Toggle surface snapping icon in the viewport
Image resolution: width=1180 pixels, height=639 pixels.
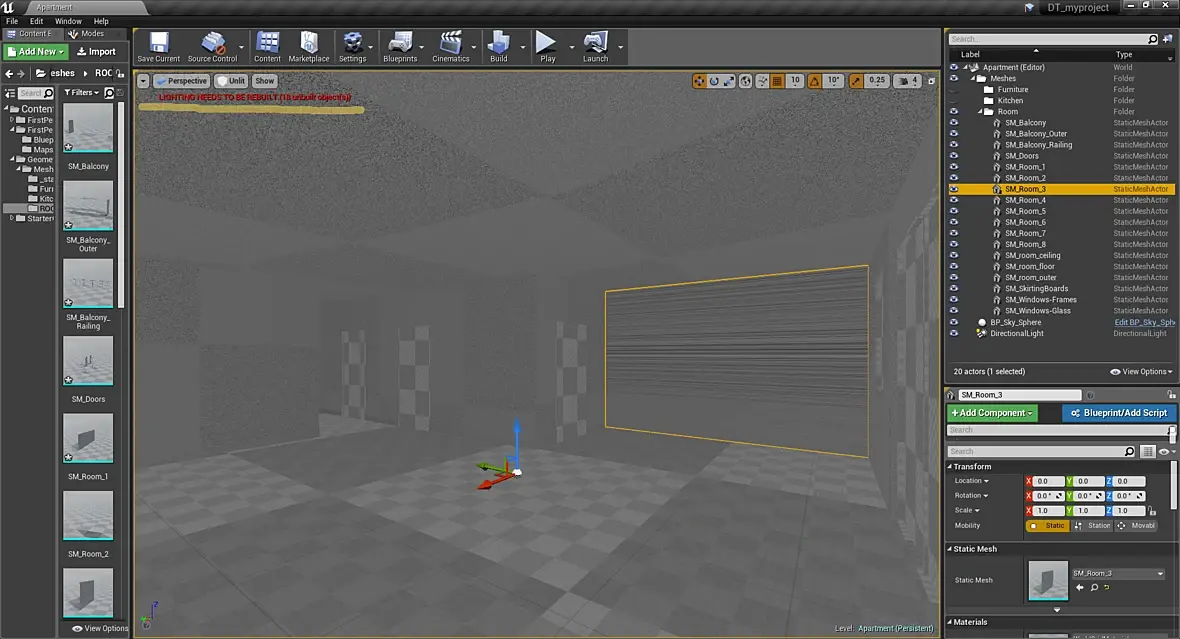tap(762, 81)
